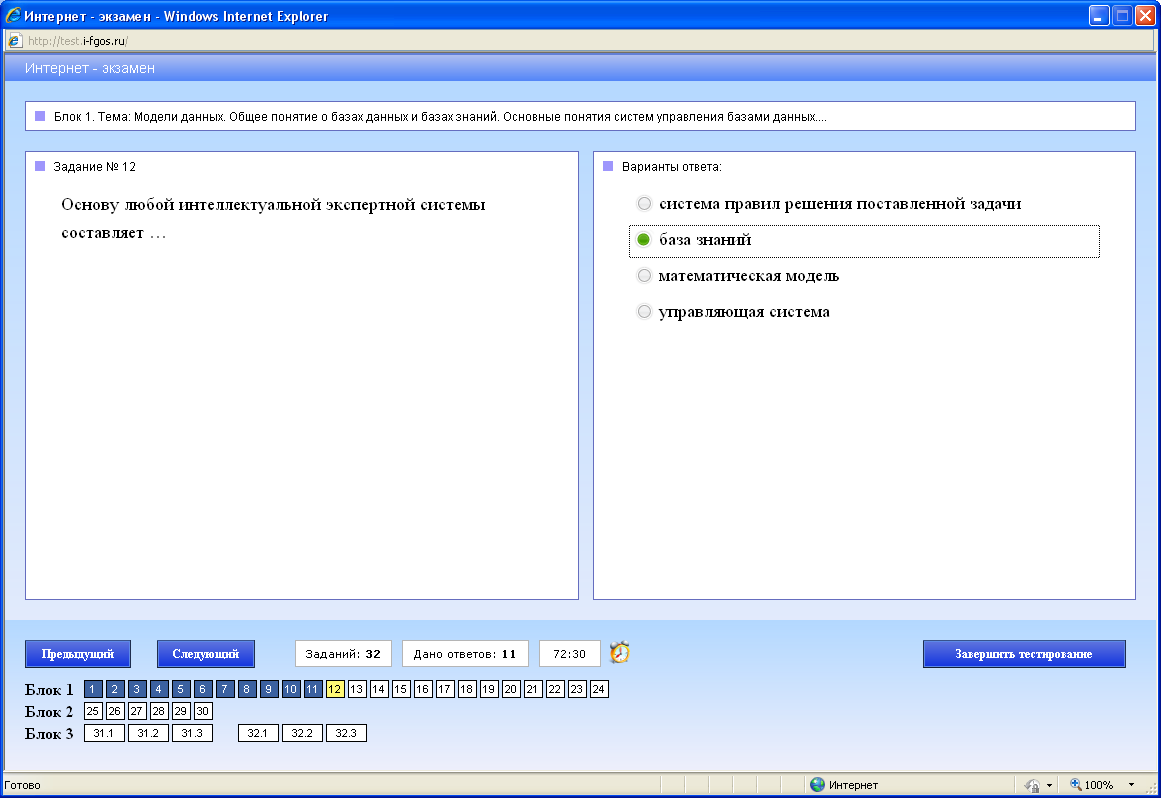Click the zoom magnifier icon in status bar
The image size is (1161, 798).
(x=1076, y=785)
